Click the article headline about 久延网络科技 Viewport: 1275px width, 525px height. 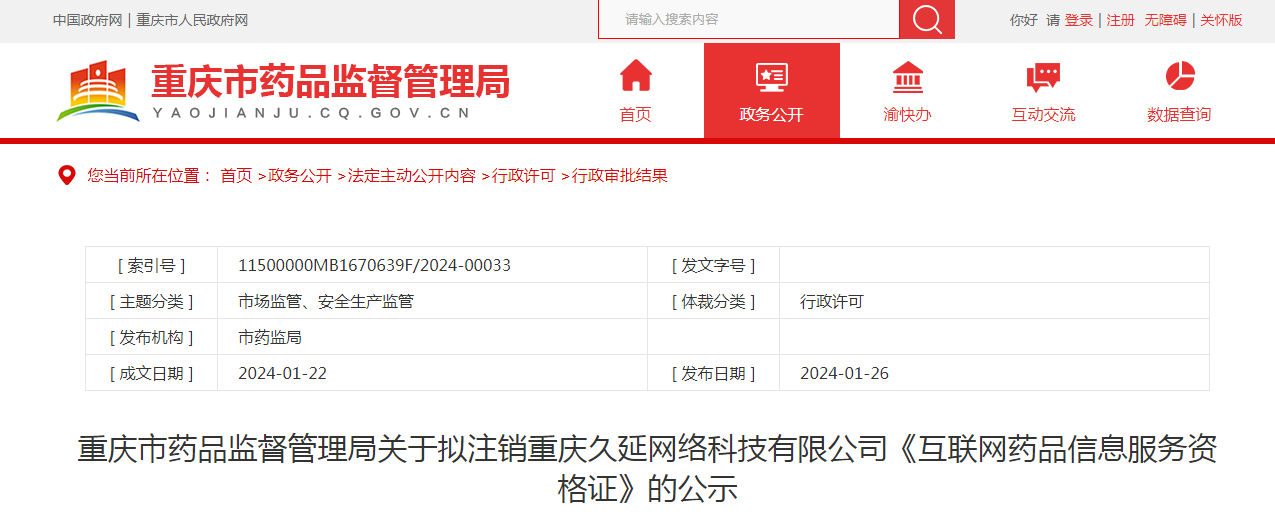click(647, 469)
